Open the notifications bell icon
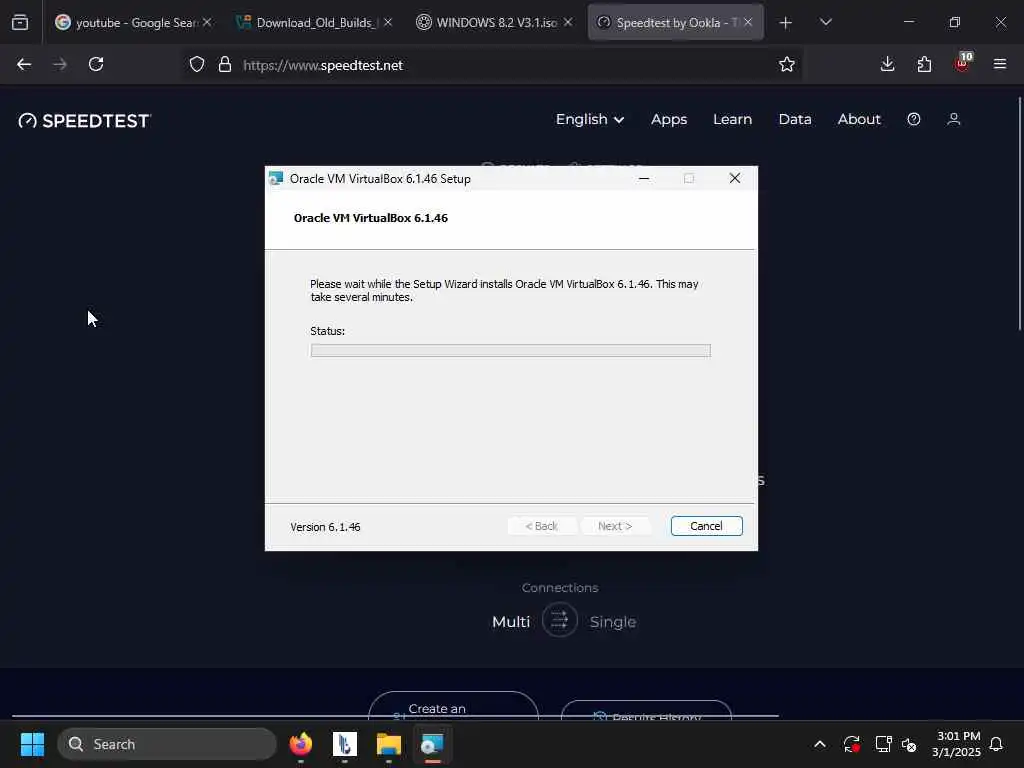 [997, 744]
